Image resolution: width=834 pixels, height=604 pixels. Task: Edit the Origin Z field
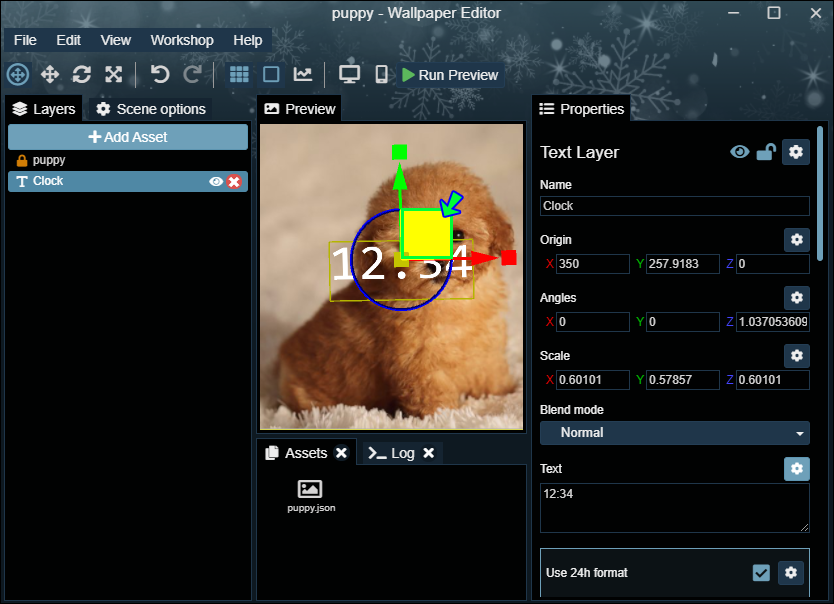pos(773,264)
